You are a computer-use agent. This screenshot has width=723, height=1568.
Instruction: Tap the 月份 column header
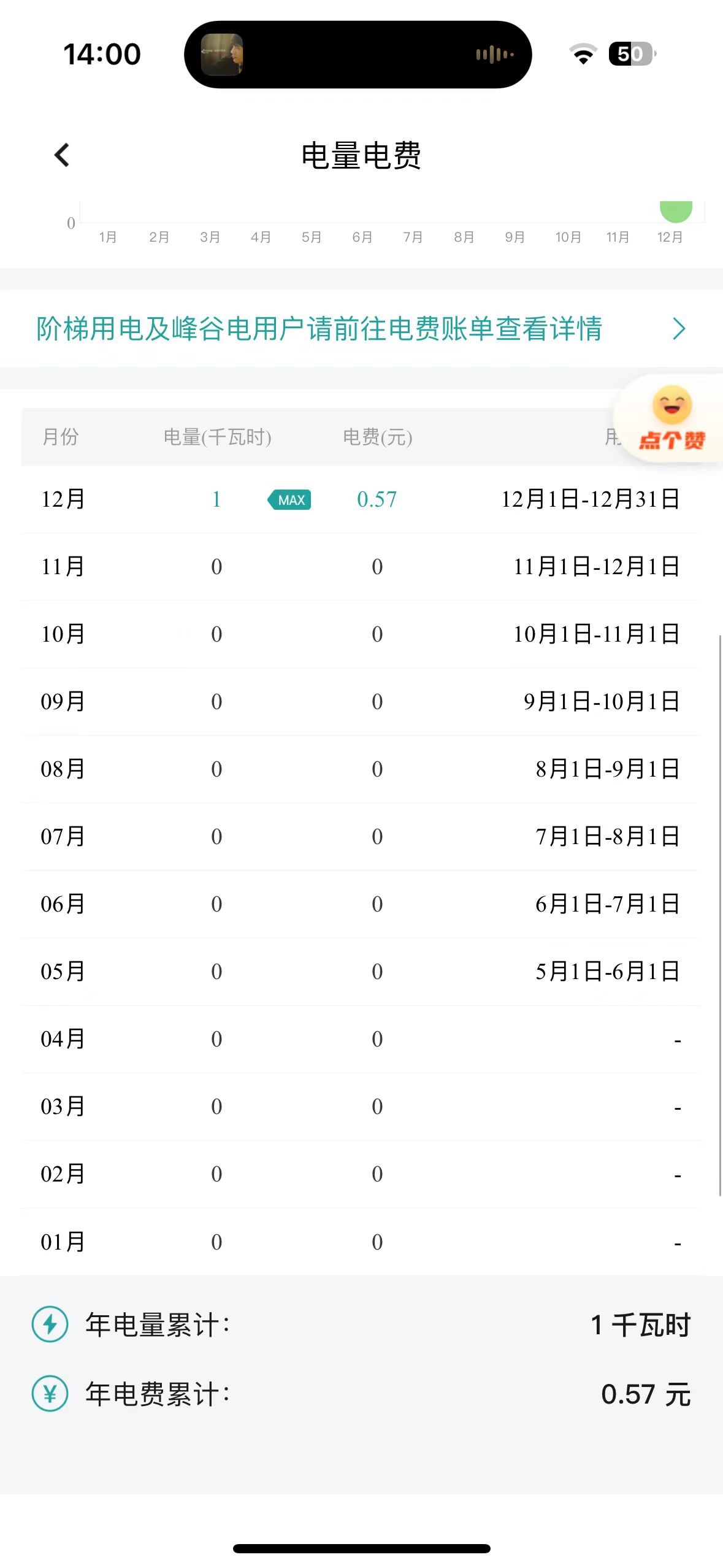point(60,437)
